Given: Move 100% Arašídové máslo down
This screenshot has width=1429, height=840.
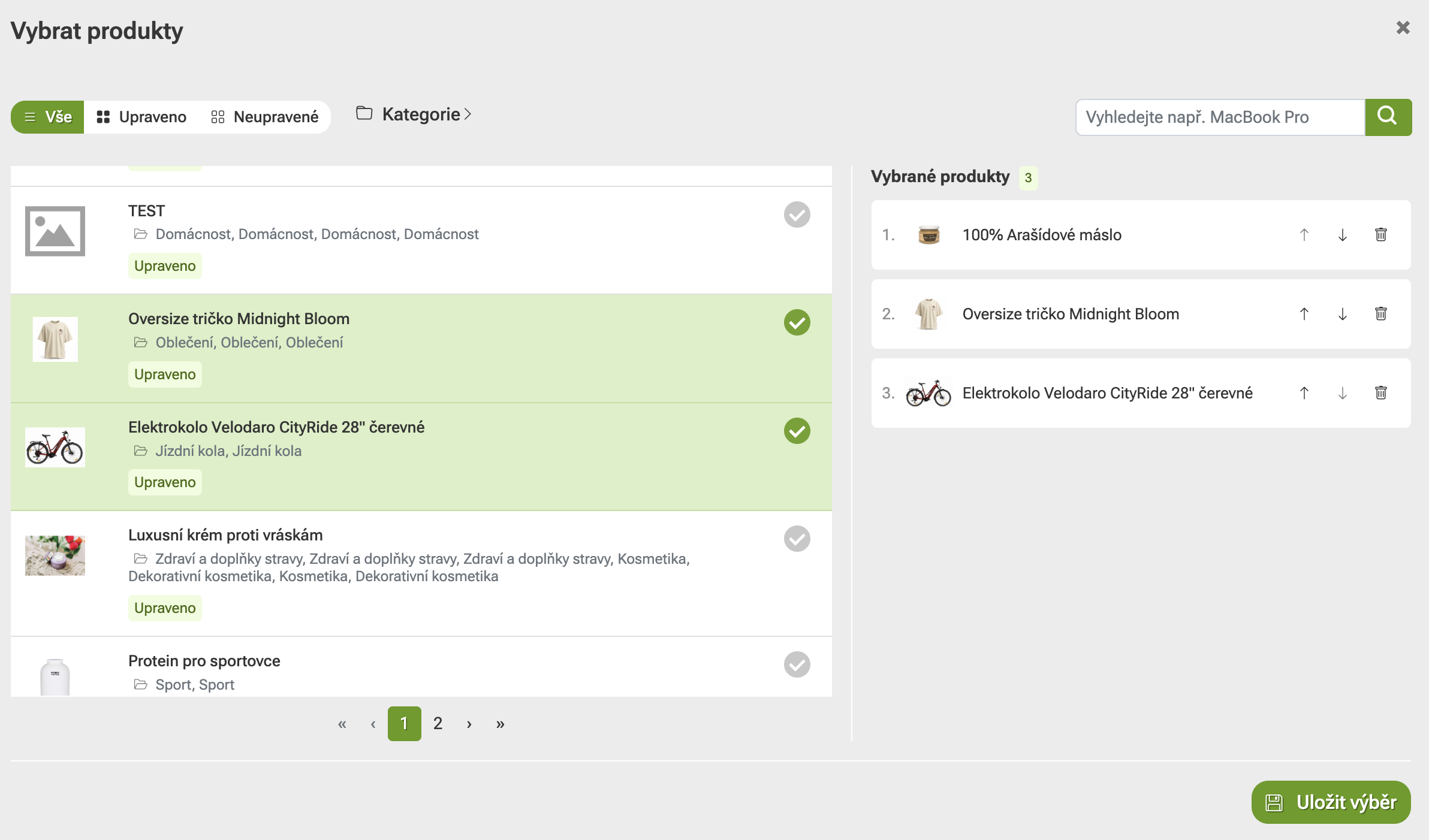Looking at the screenshot, I should [1342, 235].
